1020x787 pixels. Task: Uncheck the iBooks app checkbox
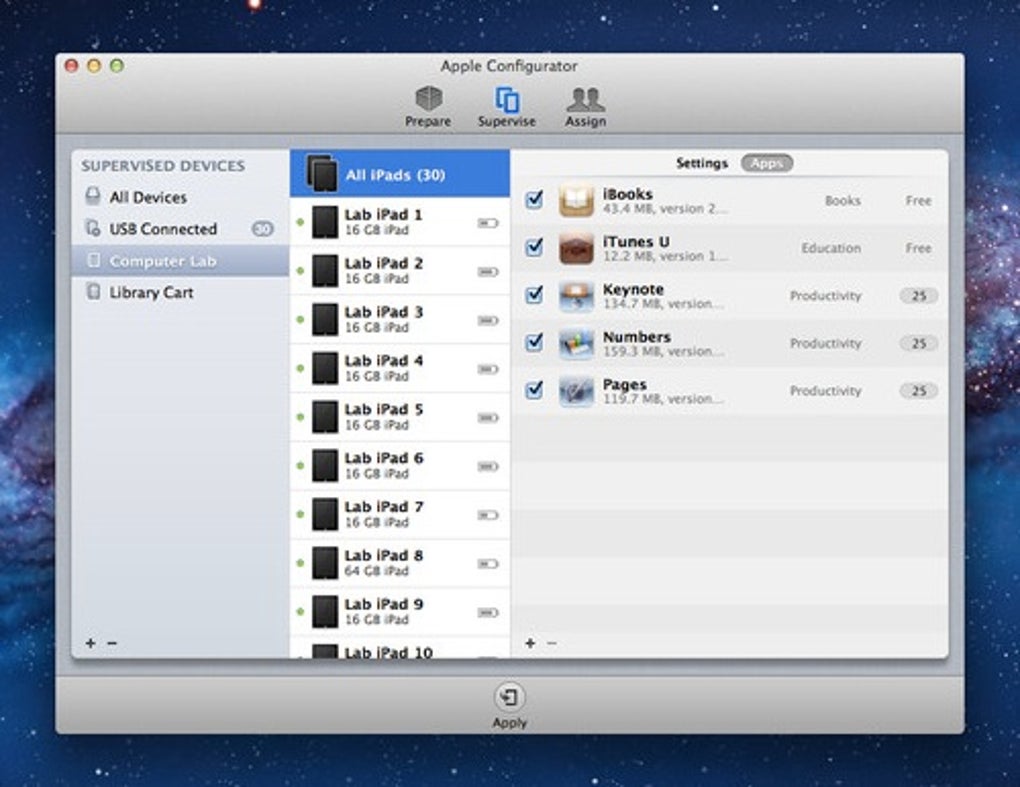click(x=534, y=200)
